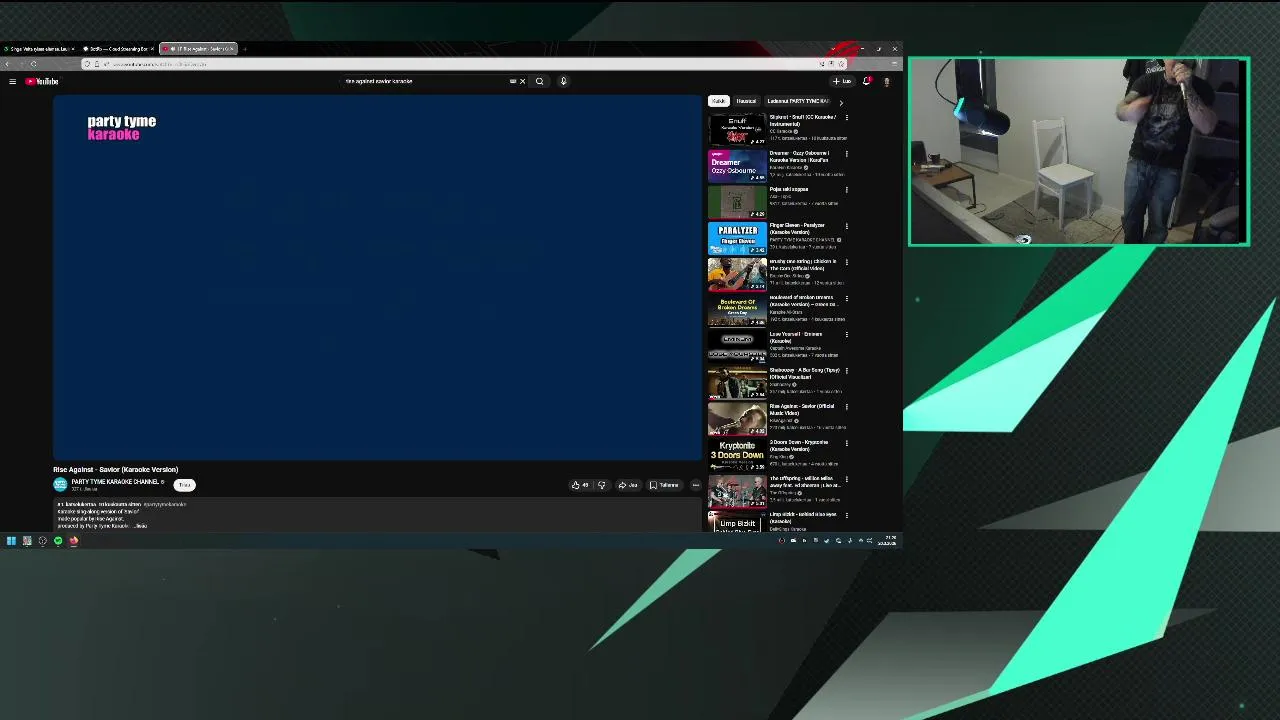This screenshot has height=720, width=1280.
Task: Go back with browser back arrow
Action: pos(9,64)
